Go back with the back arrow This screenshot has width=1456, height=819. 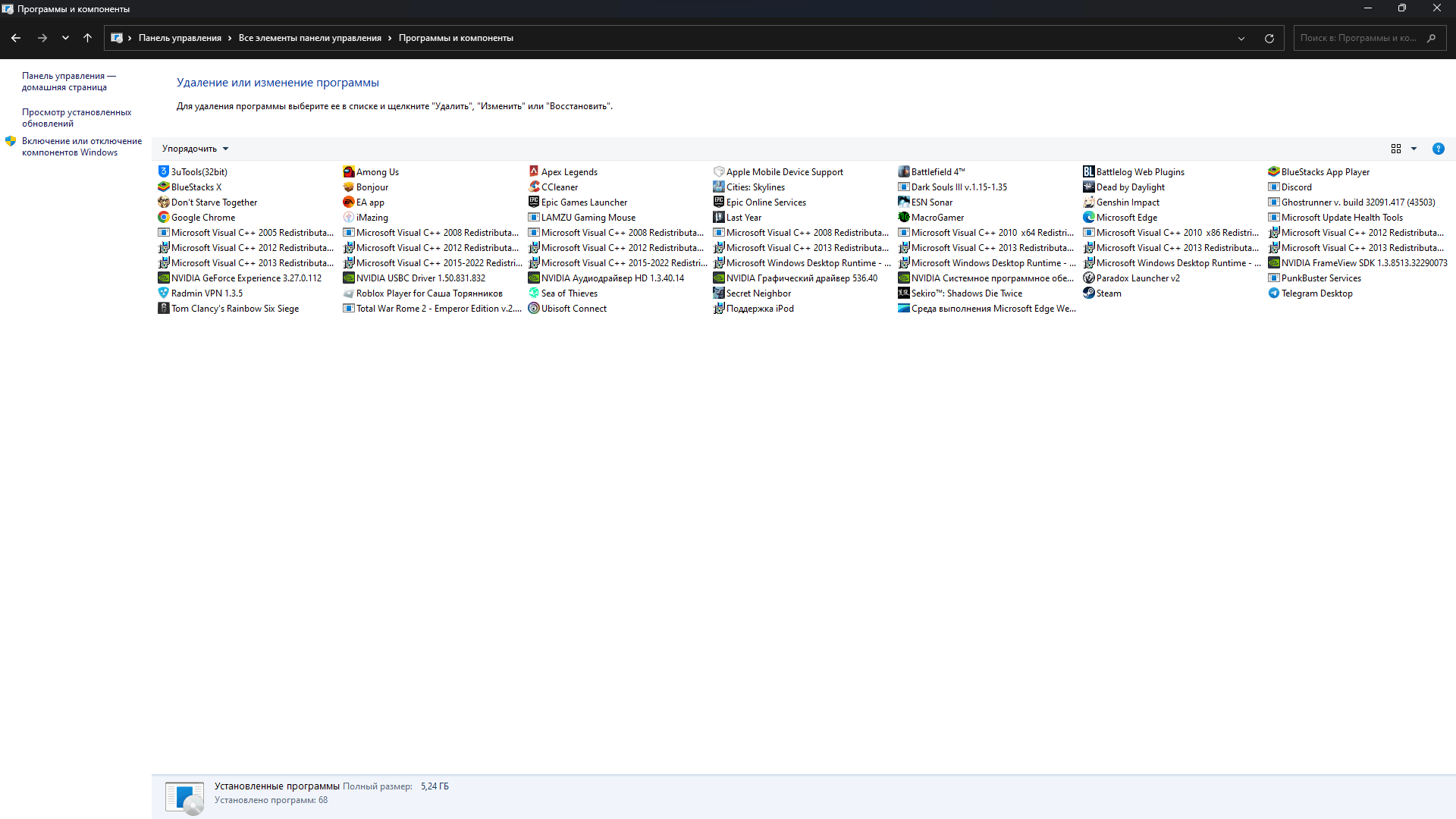16,38
